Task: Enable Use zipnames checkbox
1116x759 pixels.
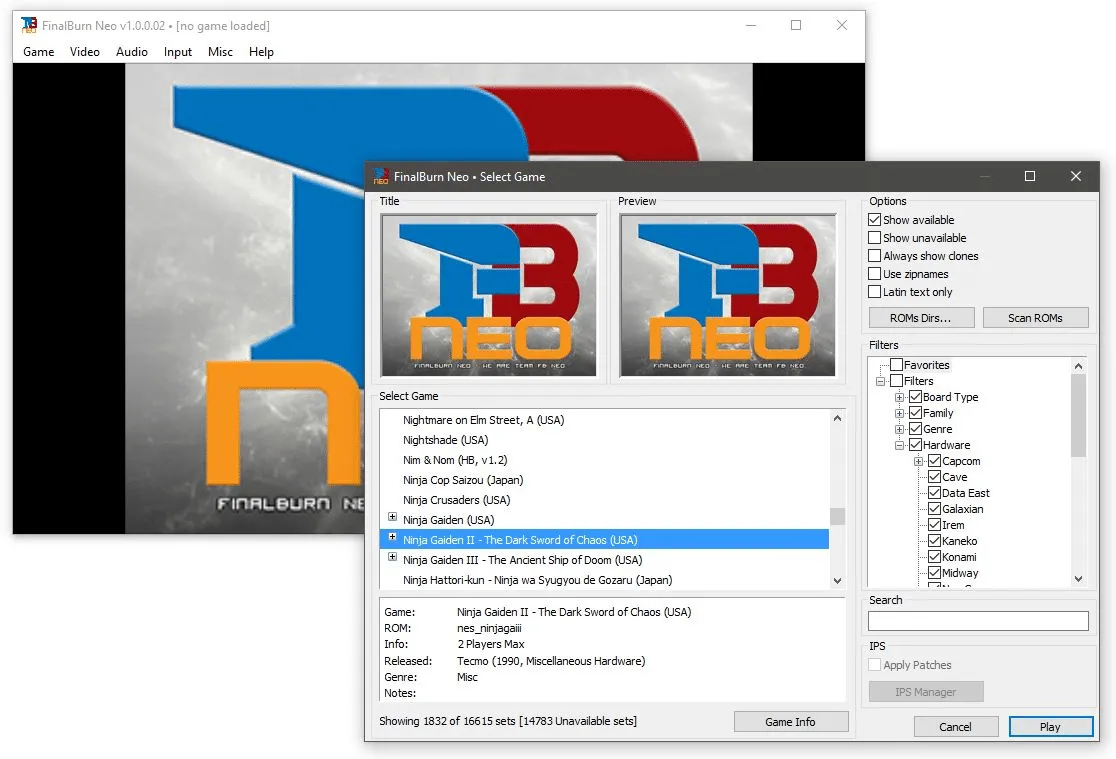Action: 875,274
